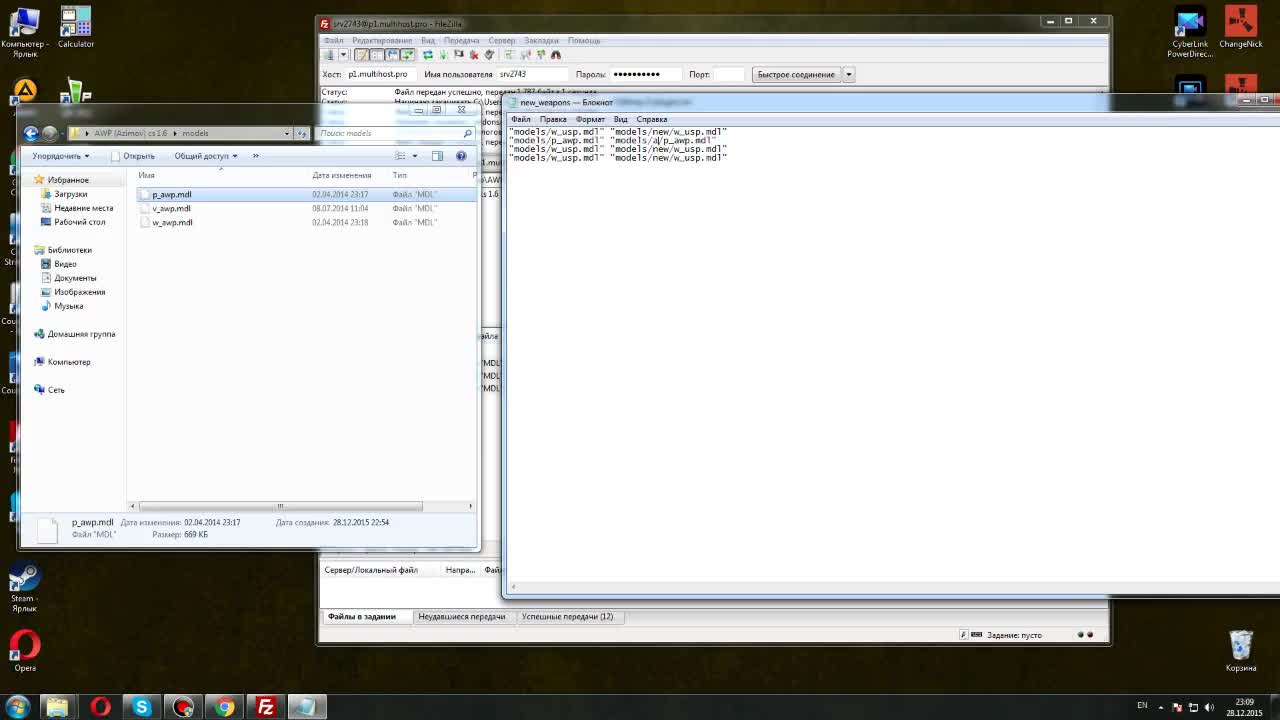
Task: Click the Поиск: models search box
Action: [x=395, y=133]
